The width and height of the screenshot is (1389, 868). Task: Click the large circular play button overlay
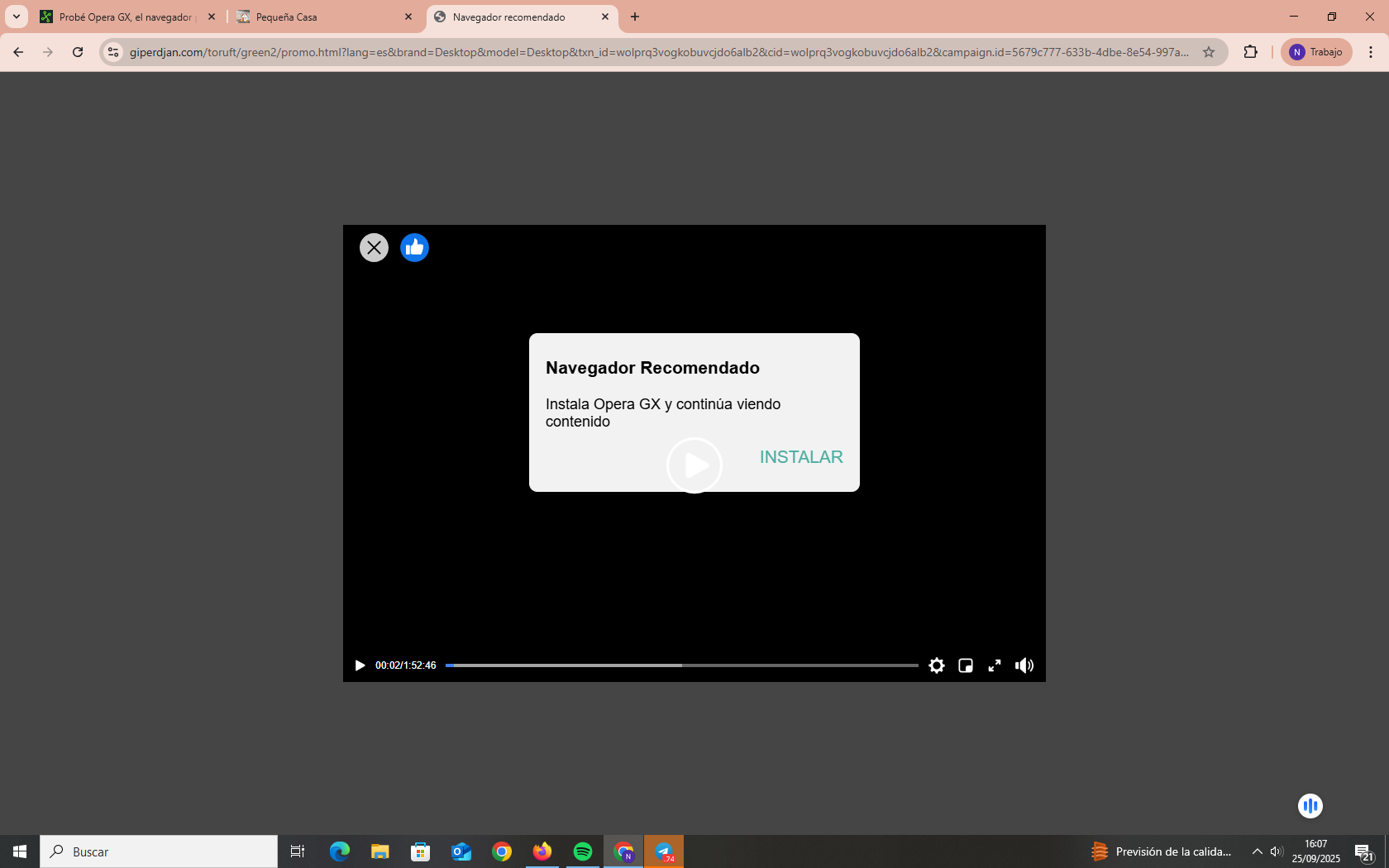pyautogui.click(x=694, y=465)
